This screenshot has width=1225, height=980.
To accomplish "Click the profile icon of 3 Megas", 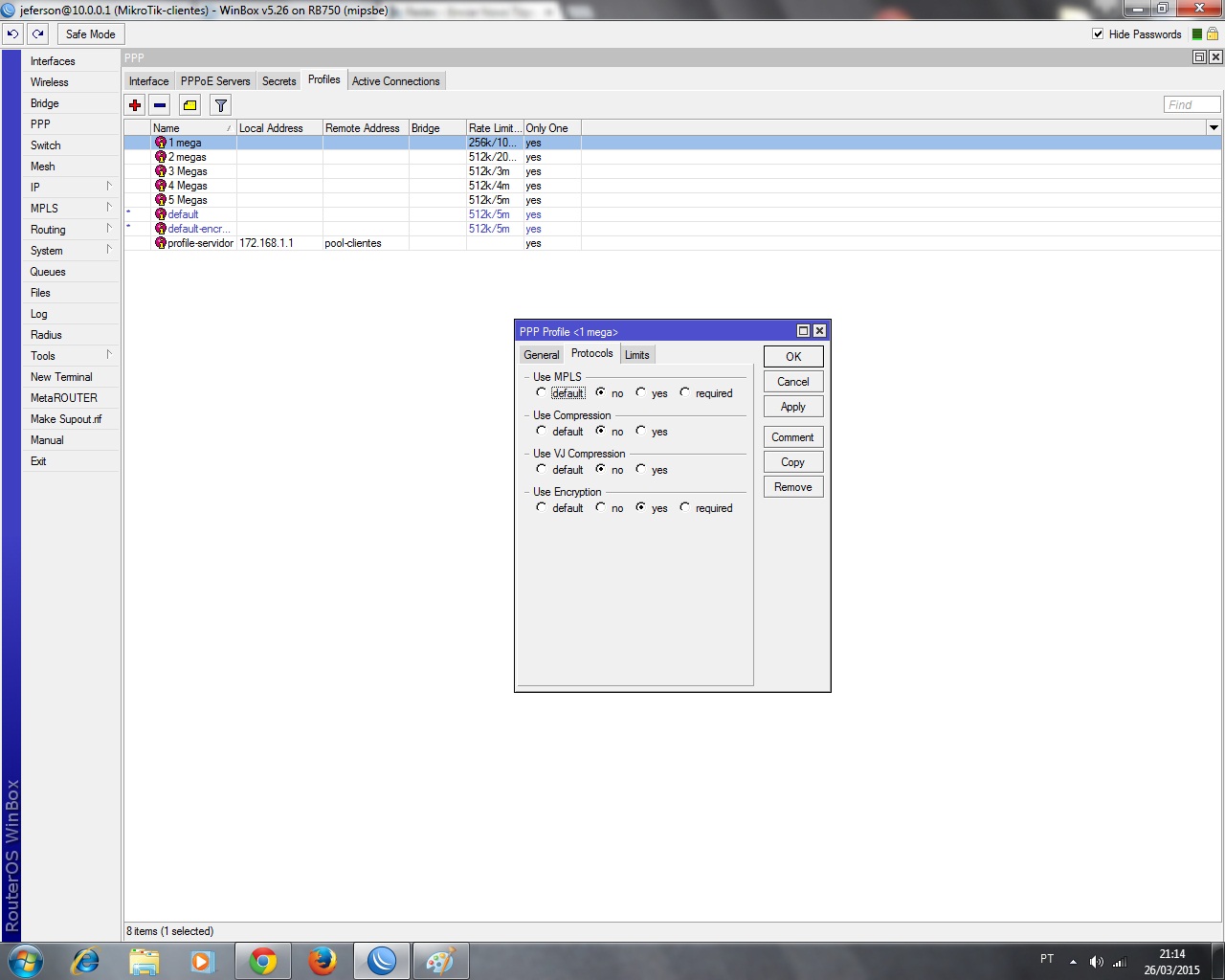I will pyautogui.click(x=161, y=171).
